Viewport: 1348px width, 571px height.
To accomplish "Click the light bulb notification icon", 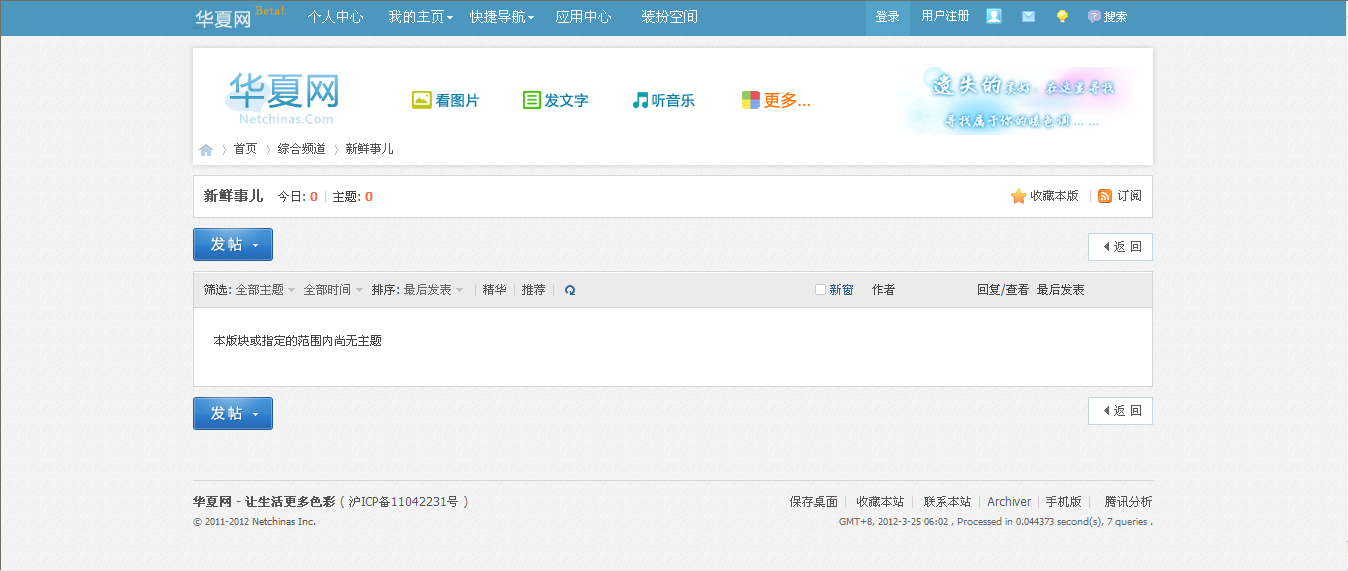I will coord(1062,17).
